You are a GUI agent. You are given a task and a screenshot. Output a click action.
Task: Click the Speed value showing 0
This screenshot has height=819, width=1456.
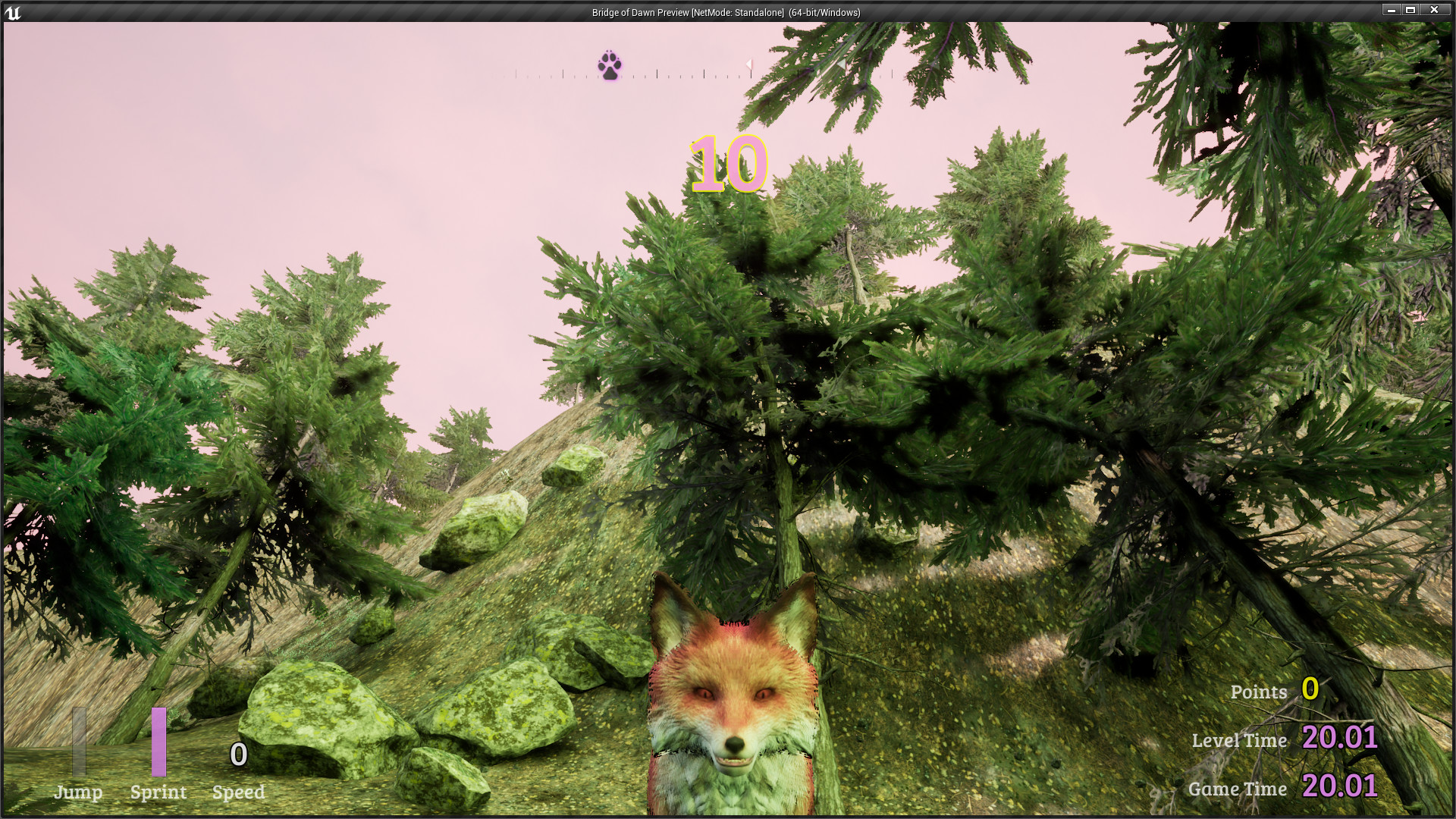pyautogui.click(x=237, y=755)
